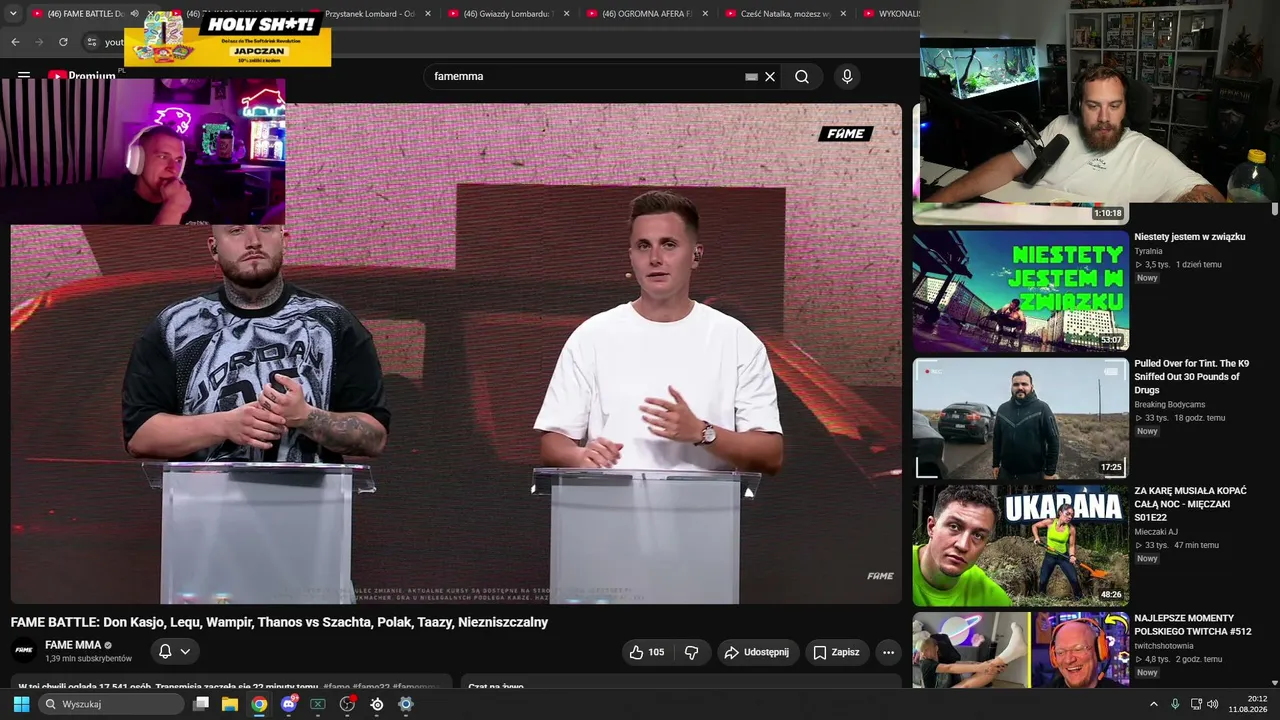1280x720 pixels.
Task: Click the HOLY SH*T Japczan ad banner
Action: [228, 39]
